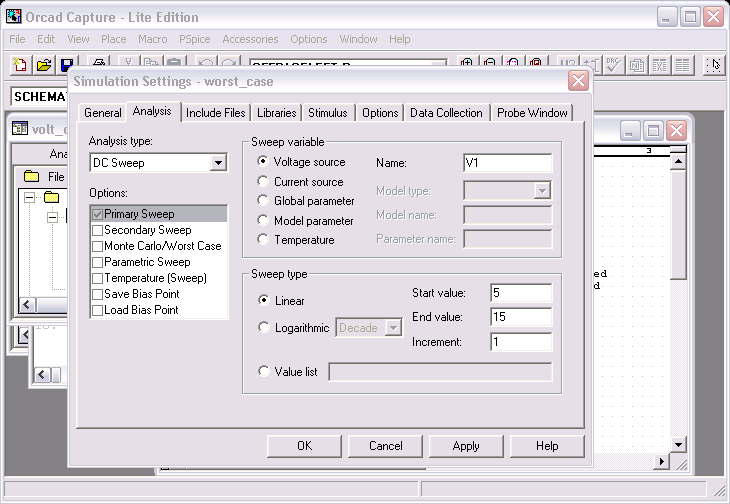Click the root folder icon in project tree
730x504 pixels.
coord(51,197)
